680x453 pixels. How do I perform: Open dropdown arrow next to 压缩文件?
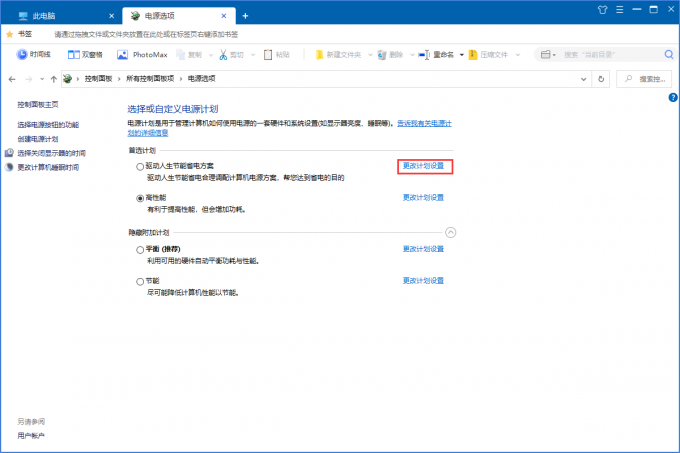tap(518, 55)
